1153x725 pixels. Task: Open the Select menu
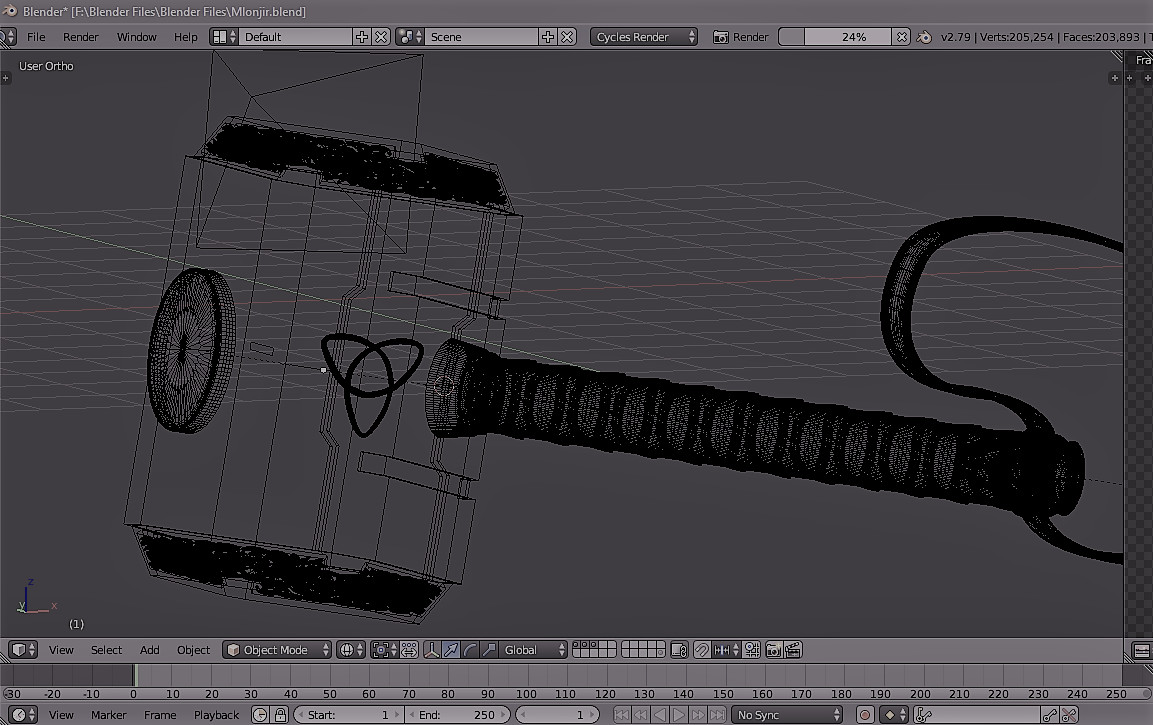[107, 650]
